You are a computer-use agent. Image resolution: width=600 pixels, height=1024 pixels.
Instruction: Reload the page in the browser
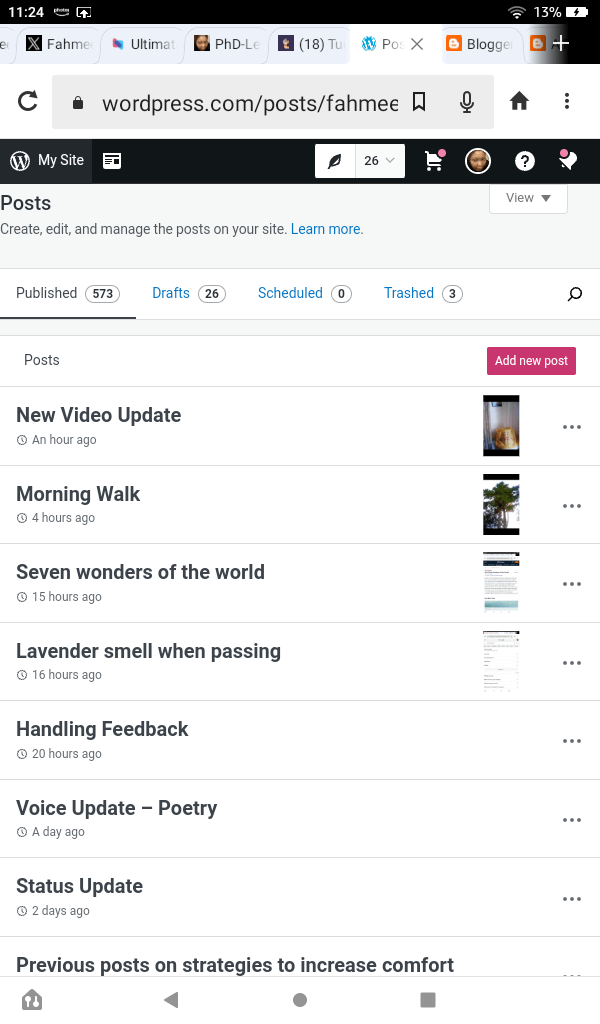28,101
